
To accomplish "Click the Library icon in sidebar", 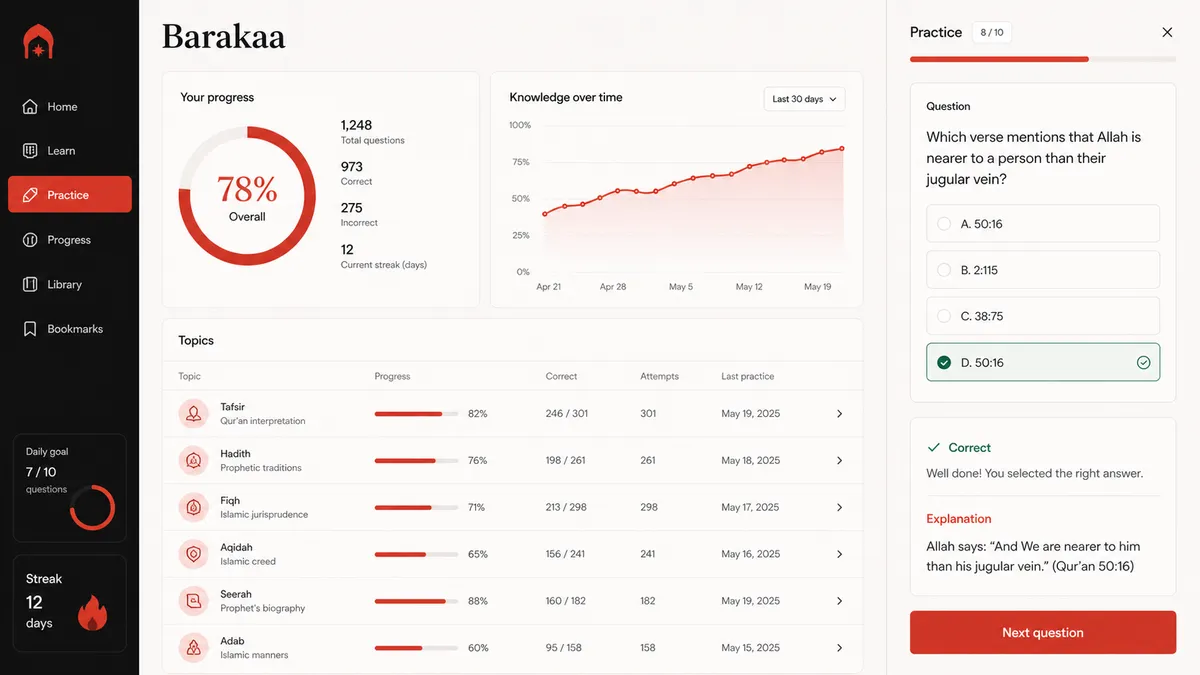I will click(30, 284).
